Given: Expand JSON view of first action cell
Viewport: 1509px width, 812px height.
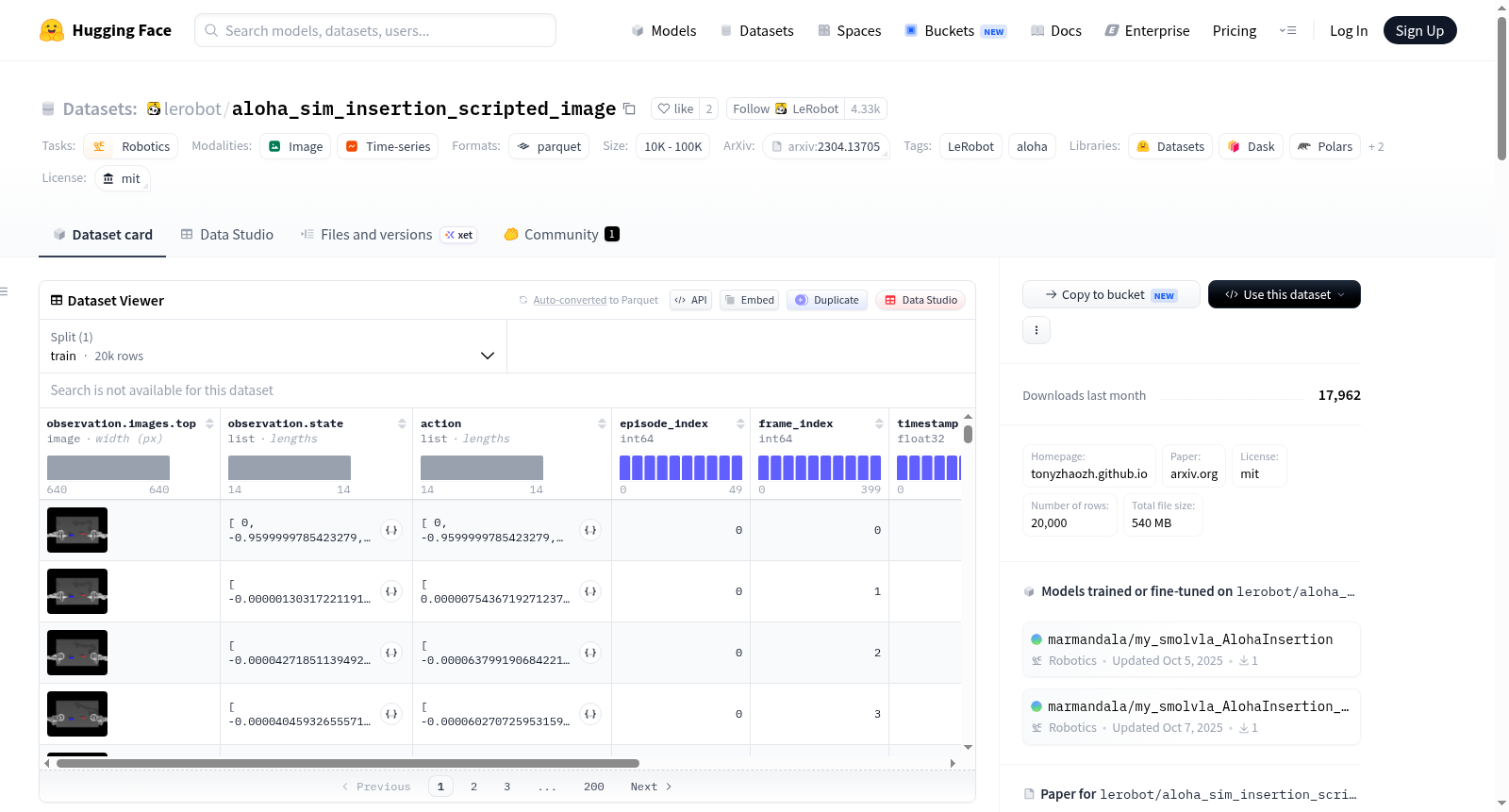Looking at the screenshot, I should [x=590, y=530].
